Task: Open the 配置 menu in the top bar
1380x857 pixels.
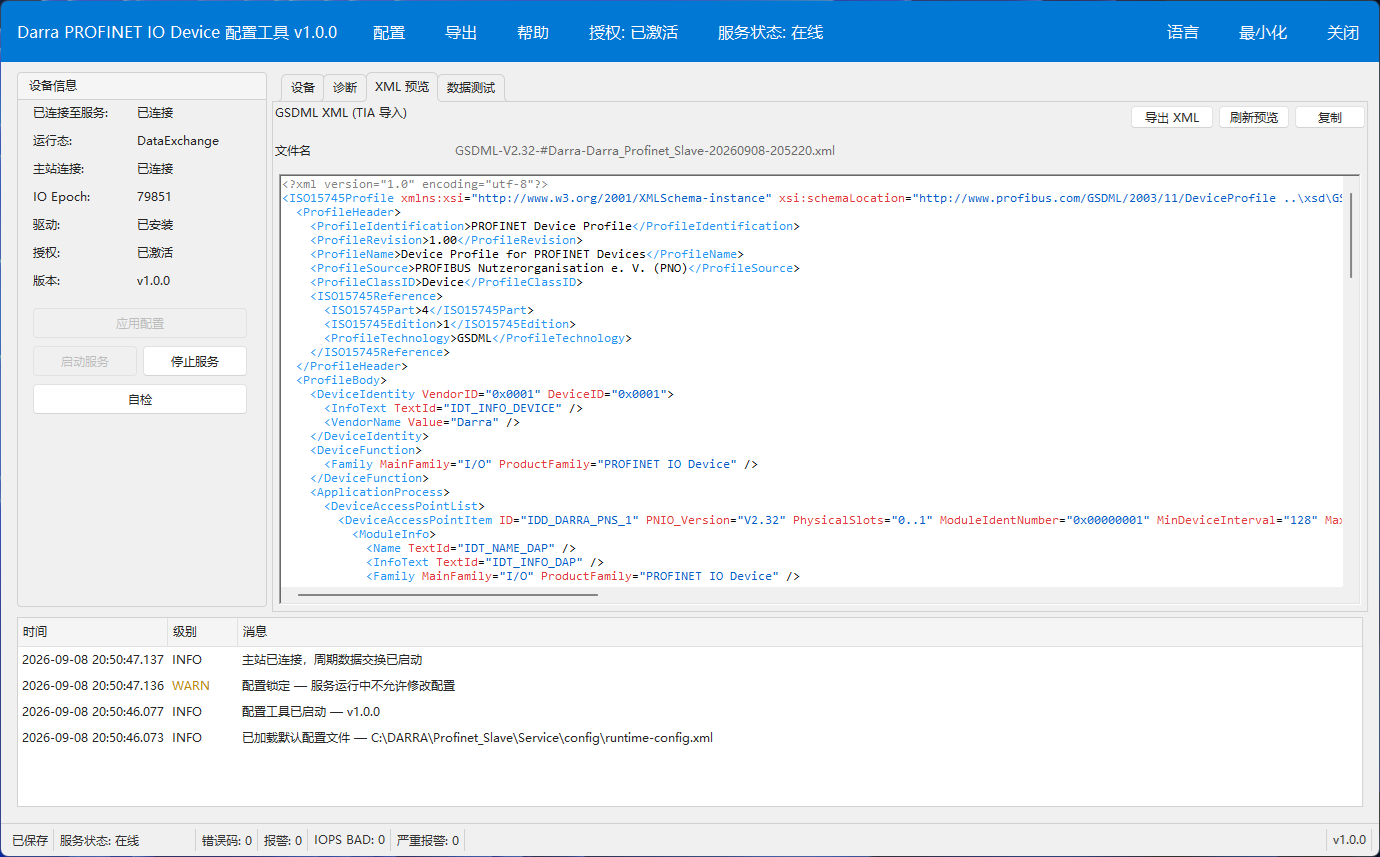Action: 389,32
